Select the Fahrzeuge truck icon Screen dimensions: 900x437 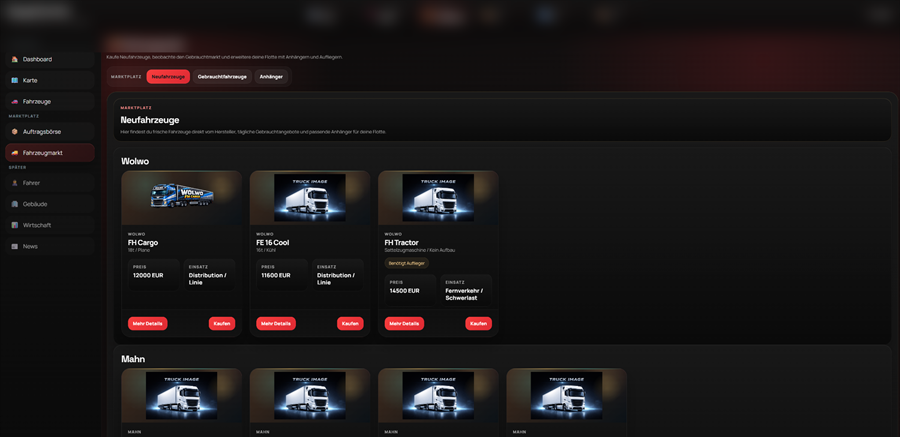14,102
